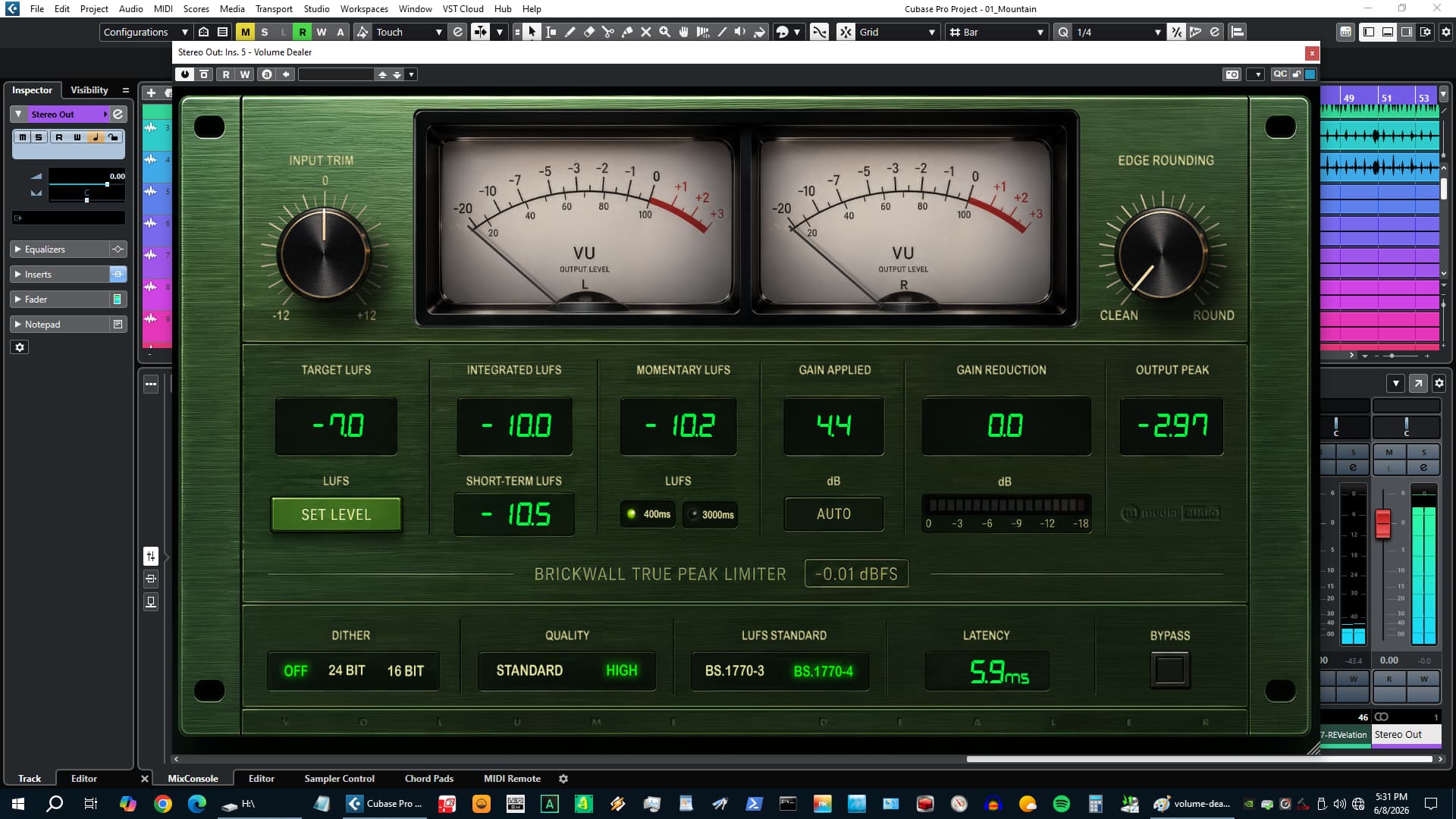Click the toolbar setup gear icon
The width and height of the screenshot is (1456, 819).
1445,32
